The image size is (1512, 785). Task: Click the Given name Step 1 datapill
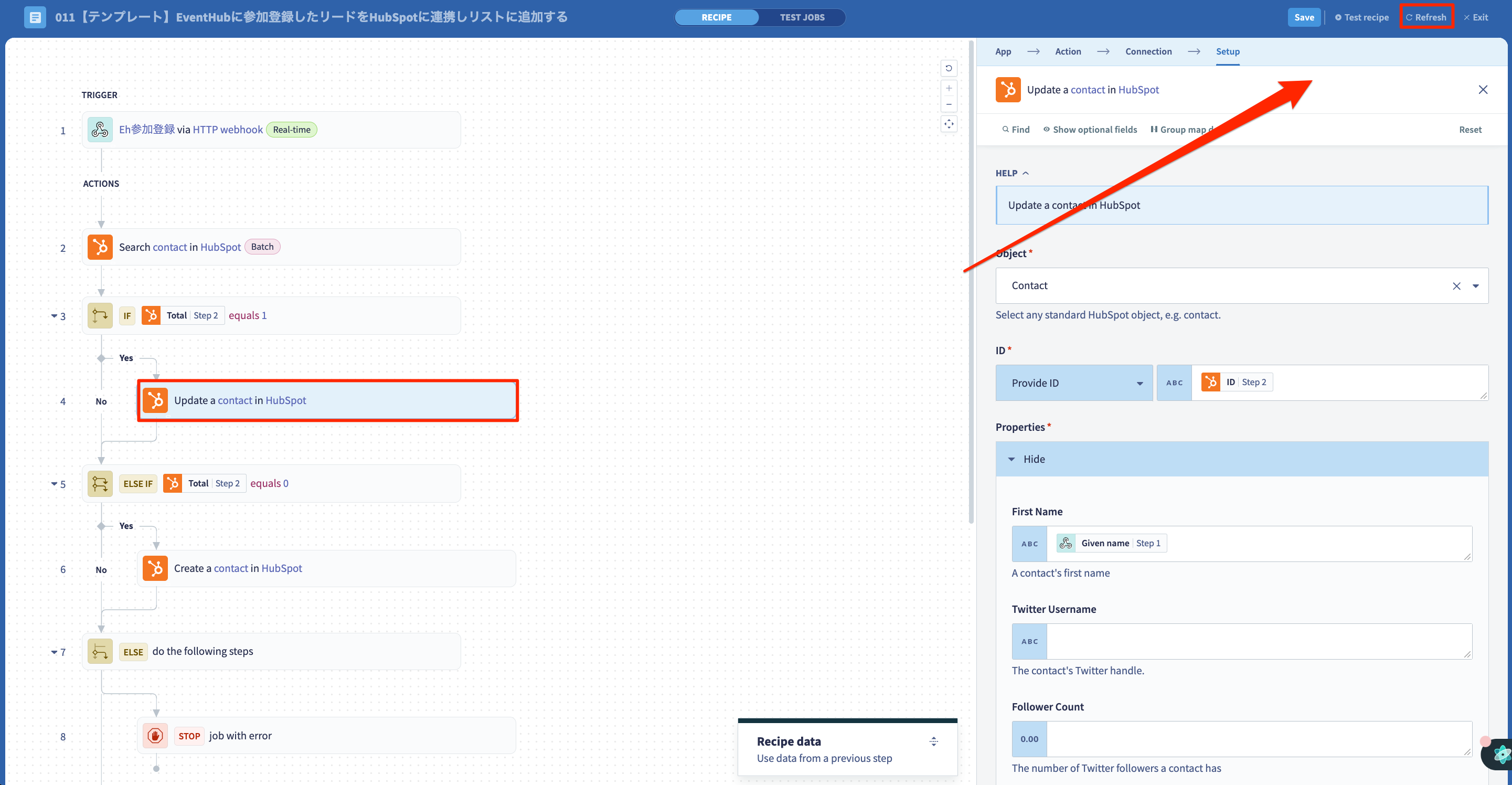point(1112,543)
